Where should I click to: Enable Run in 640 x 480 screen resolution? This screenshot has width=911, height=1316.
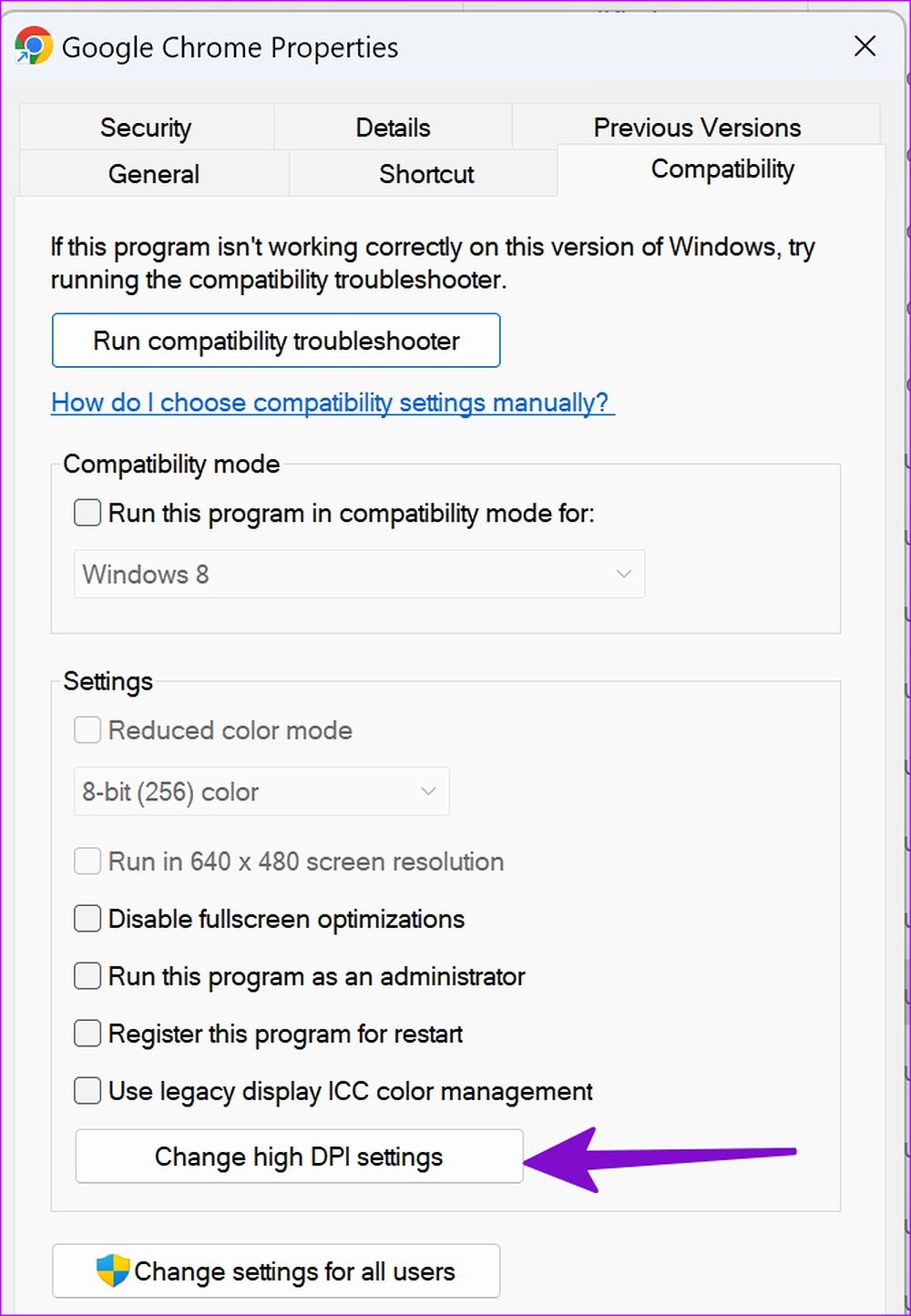tap(87, 861)
